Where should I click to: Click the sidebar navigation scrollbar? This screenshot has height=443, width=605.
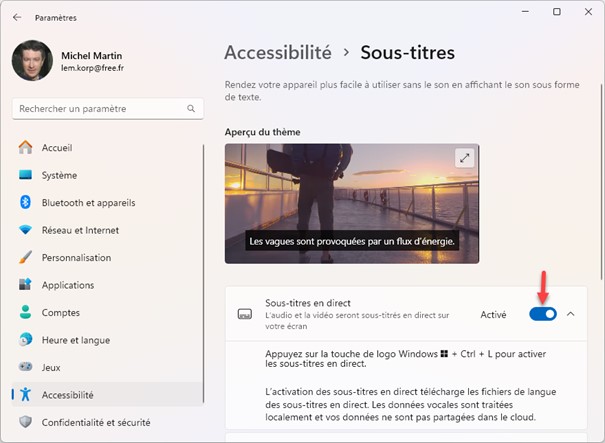pyautogui.click(x=203, y=273)
